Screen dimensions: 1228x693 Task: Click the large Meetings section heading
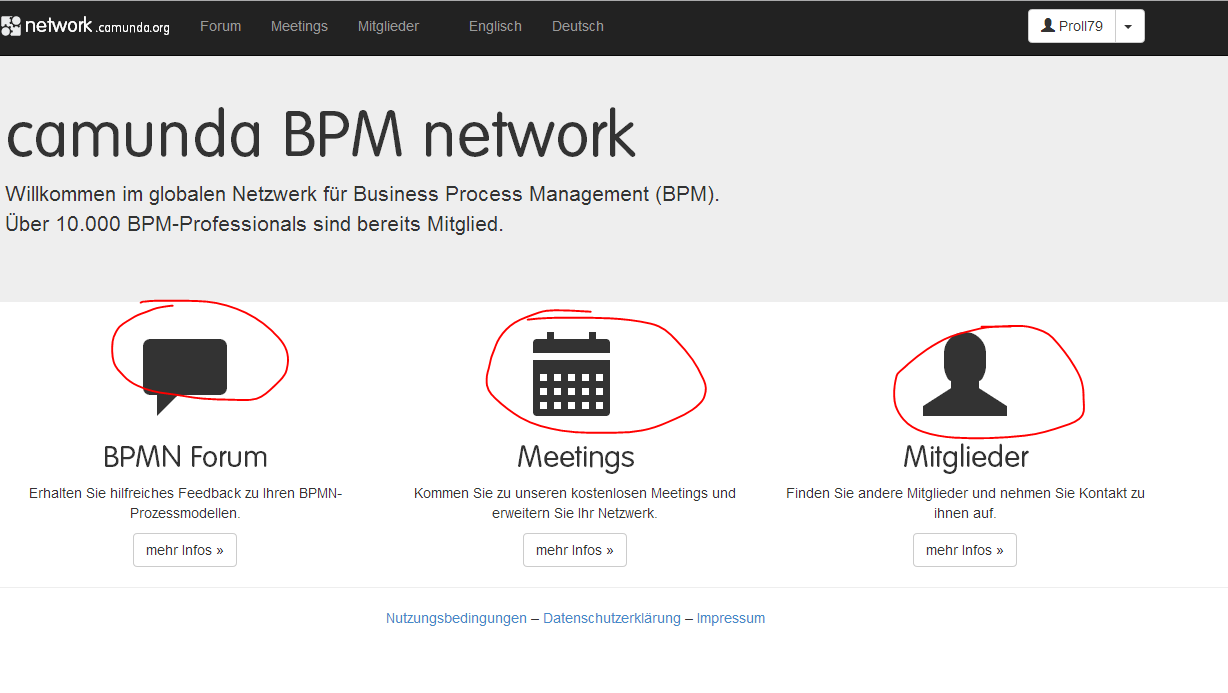pyautogui.click(x=575, y=457)
